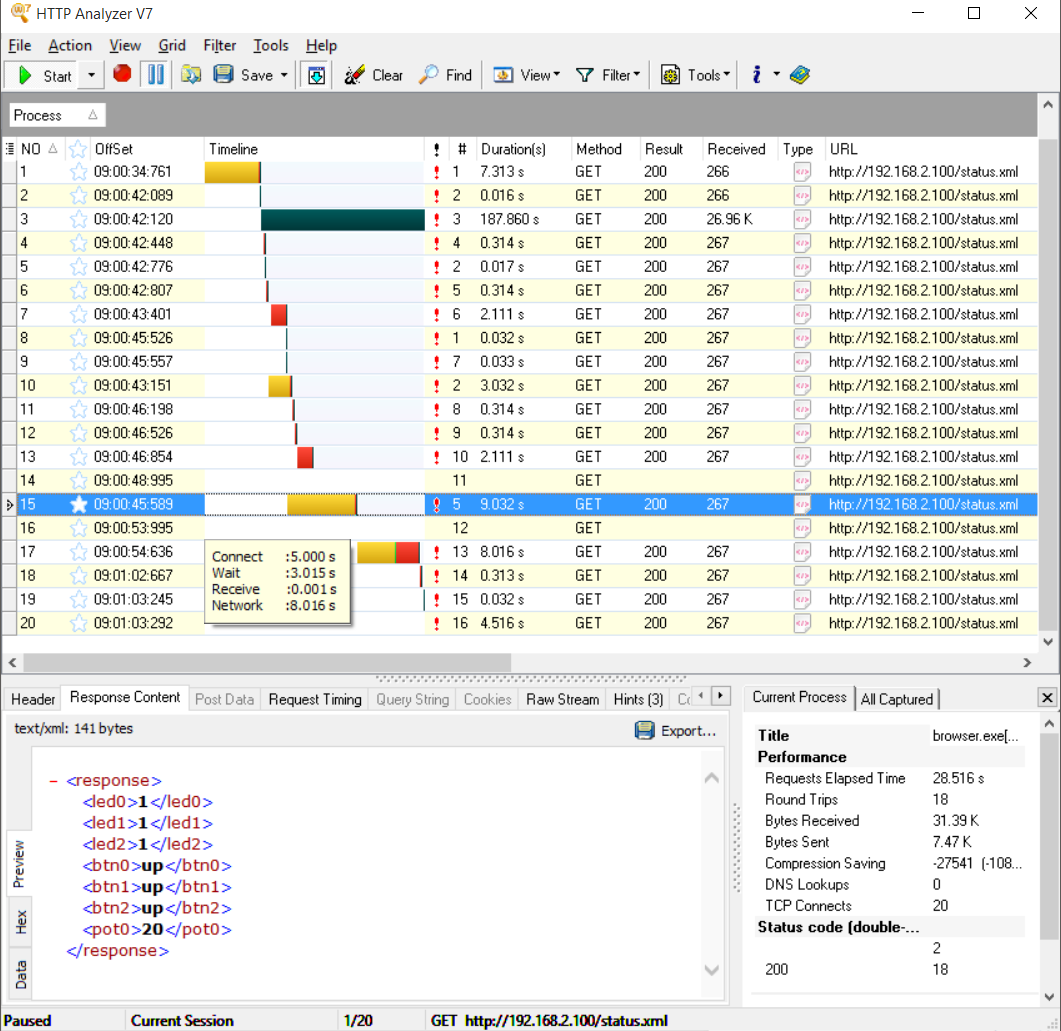Select the vertical Hex view tab
This screenshot has height=1031, width=1061.
point(21,921)
